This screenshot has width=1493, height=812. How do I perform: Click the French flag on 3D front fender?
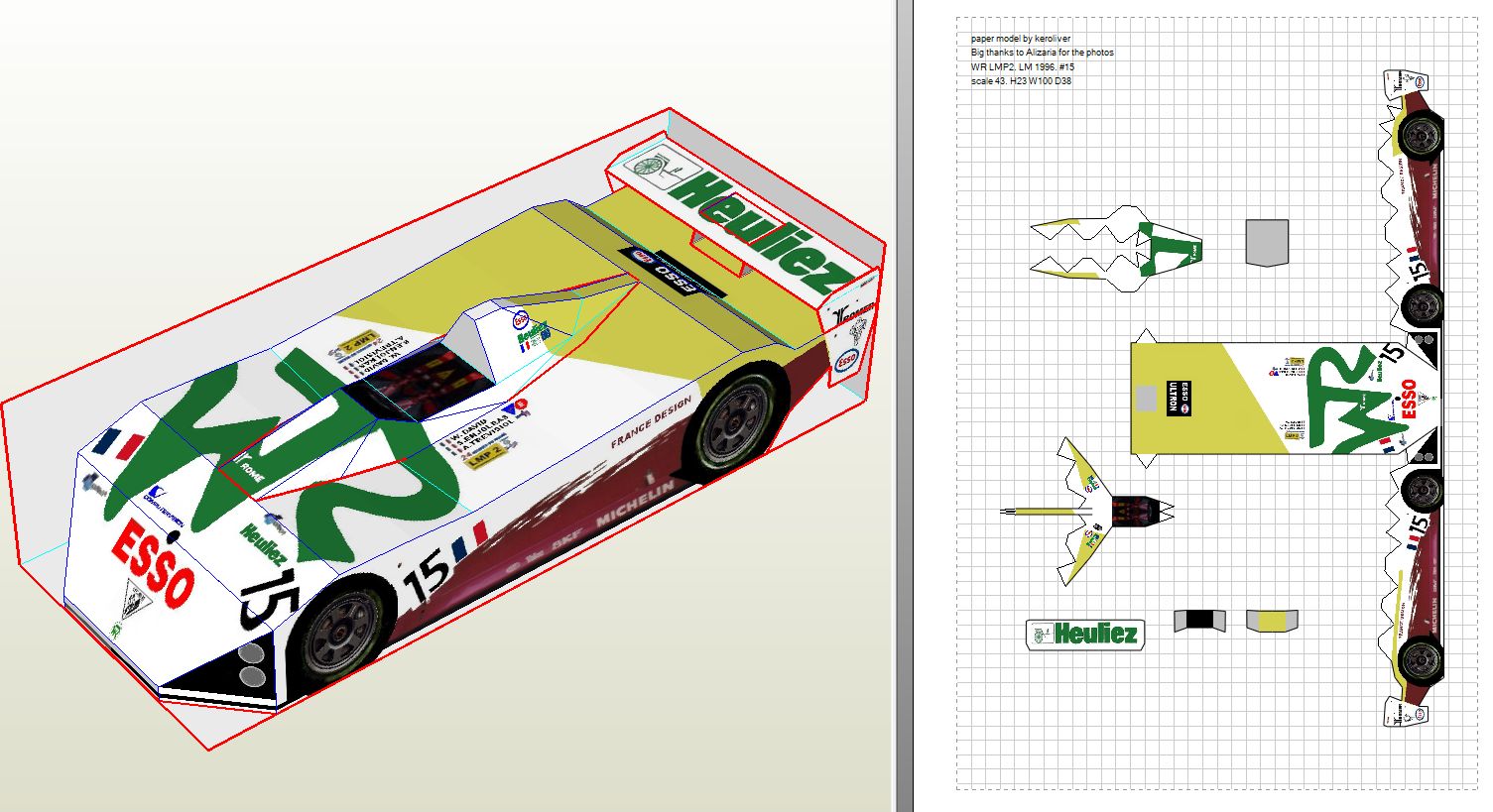coord(118,445)
